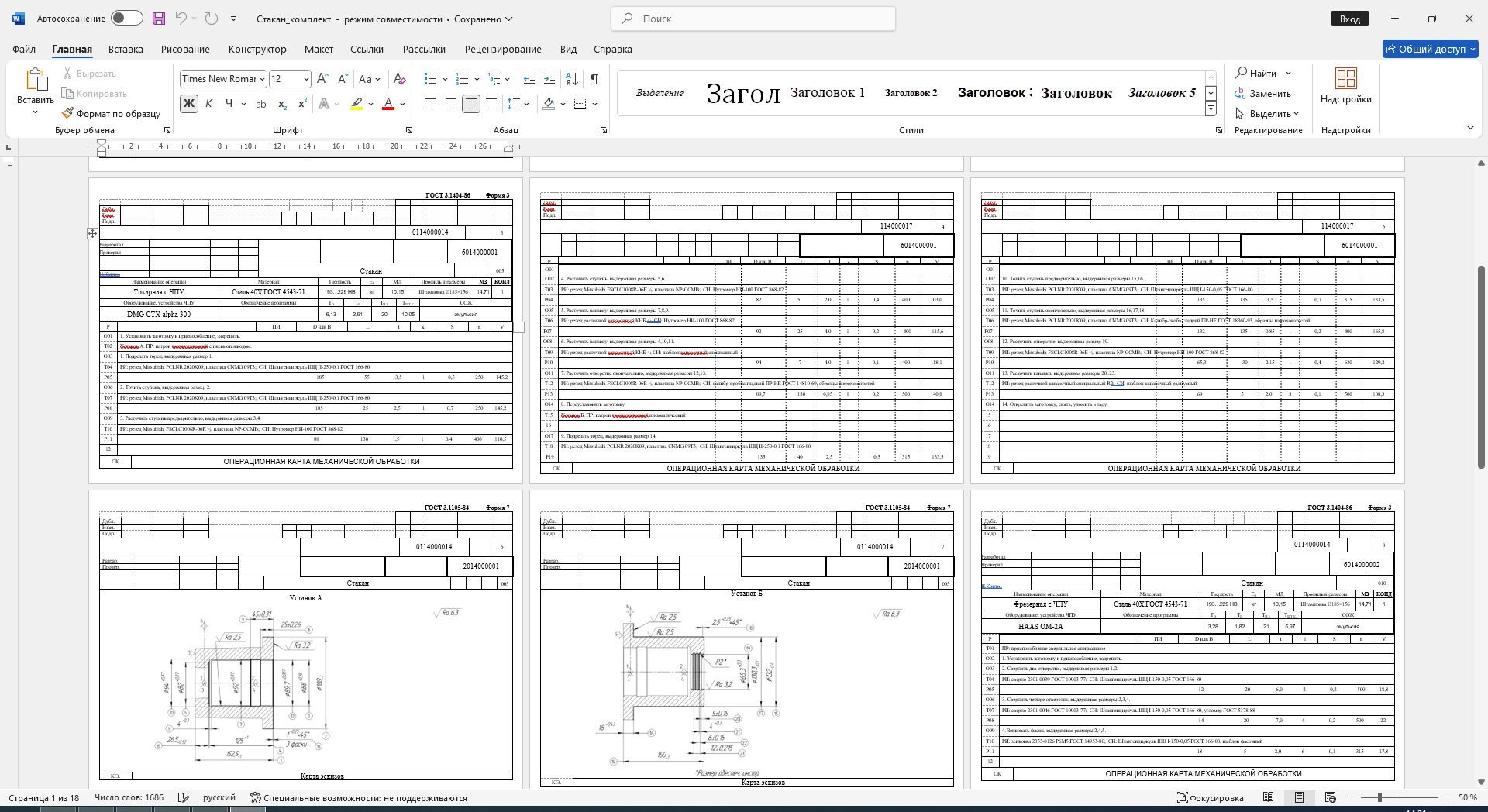This screenshot has width=1488, height=812.
Task: Click the Clear All Formatting icon
Action: coord(399,79)
